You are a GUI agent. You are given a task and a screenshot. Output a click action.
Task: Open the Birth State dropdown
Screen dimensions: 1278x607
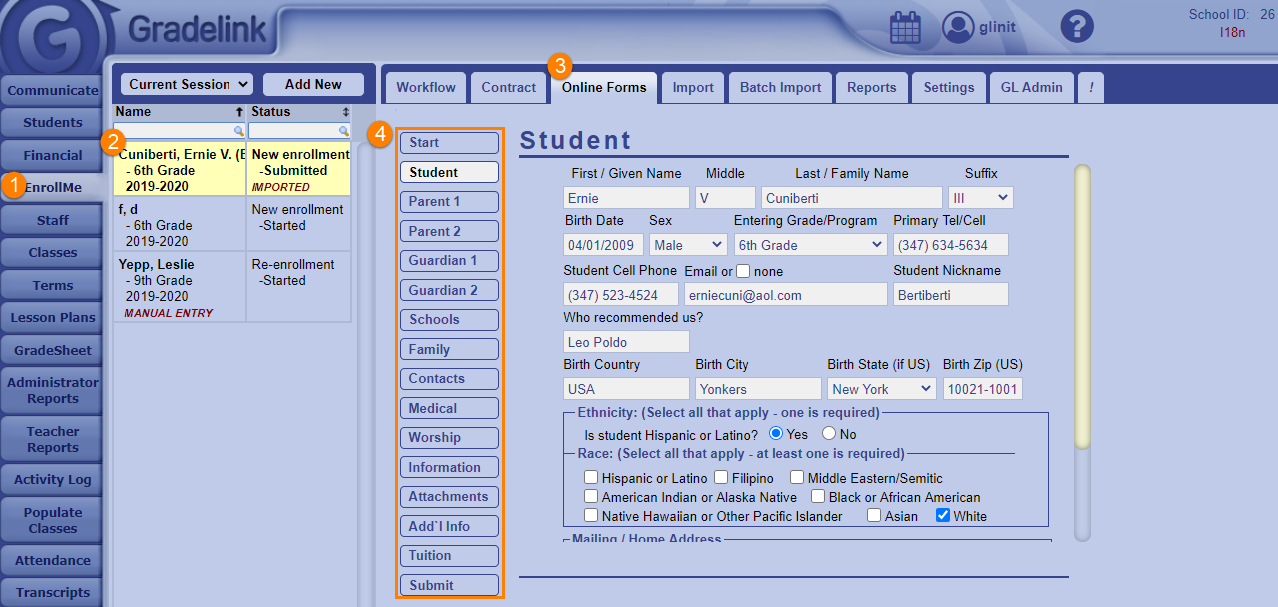click(x=881, y=389)
